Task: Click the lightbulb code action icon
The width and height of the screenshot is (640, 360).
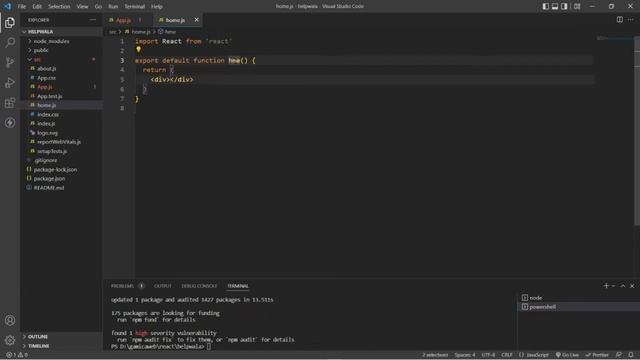Action: [138, 49]
